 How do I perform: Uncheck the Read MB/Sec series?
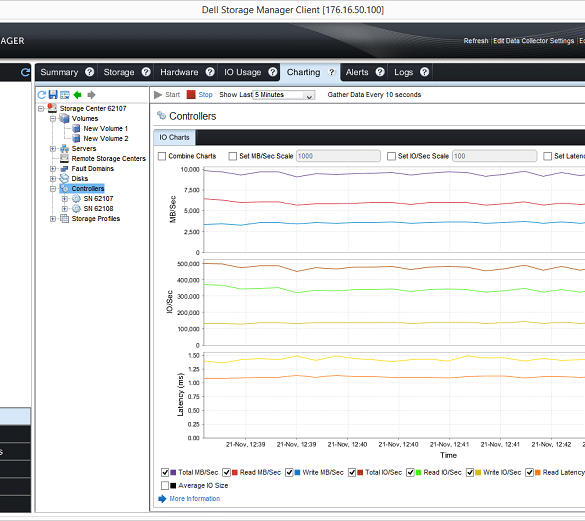(226, 472)
